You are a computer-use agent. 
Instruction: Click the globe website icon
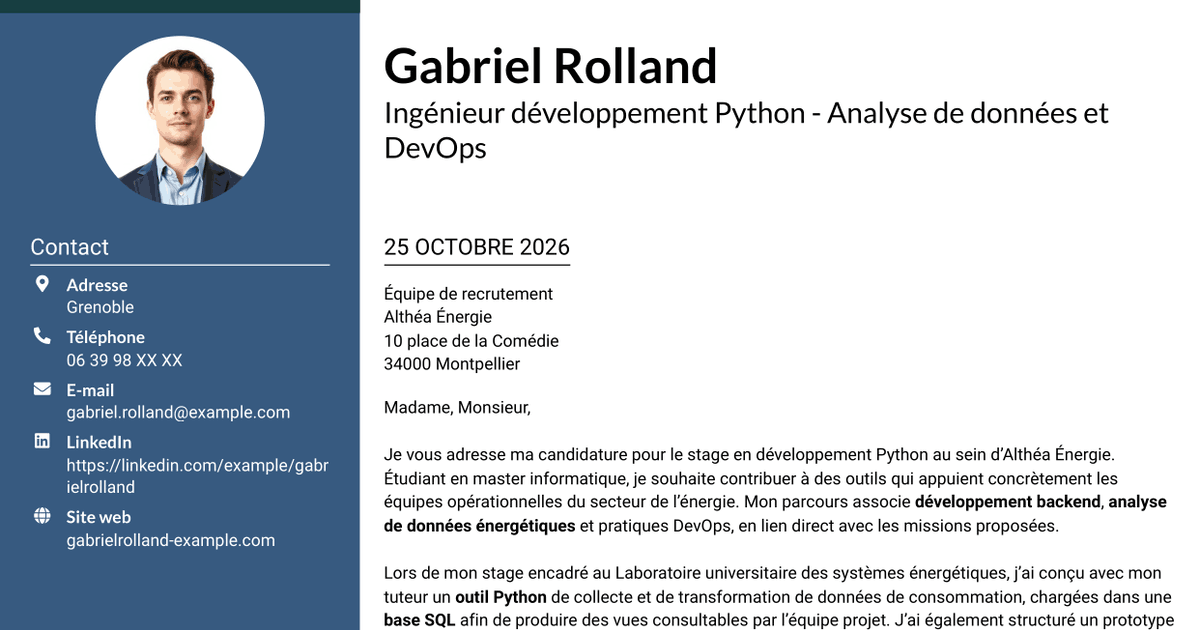[42, 516]
